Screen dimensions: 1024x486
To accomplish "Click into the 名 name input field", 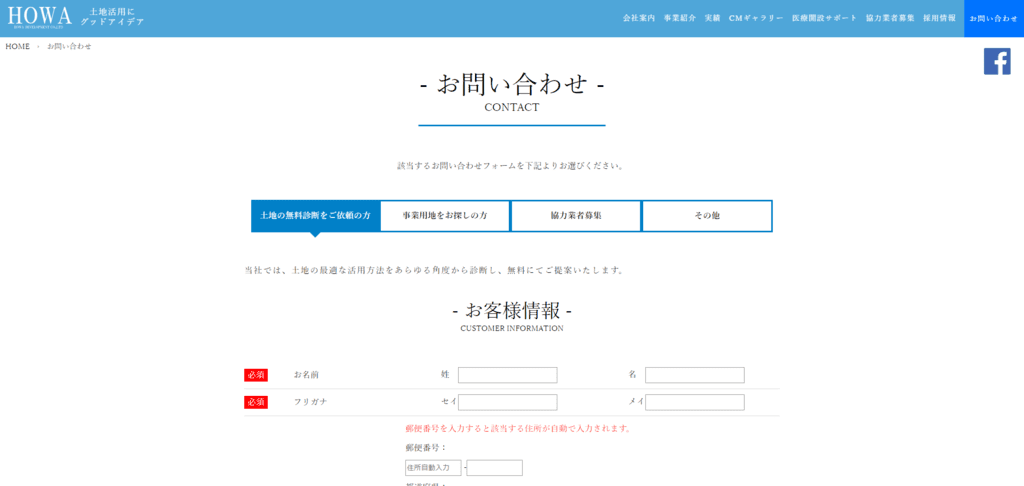I will pos(694,375).
